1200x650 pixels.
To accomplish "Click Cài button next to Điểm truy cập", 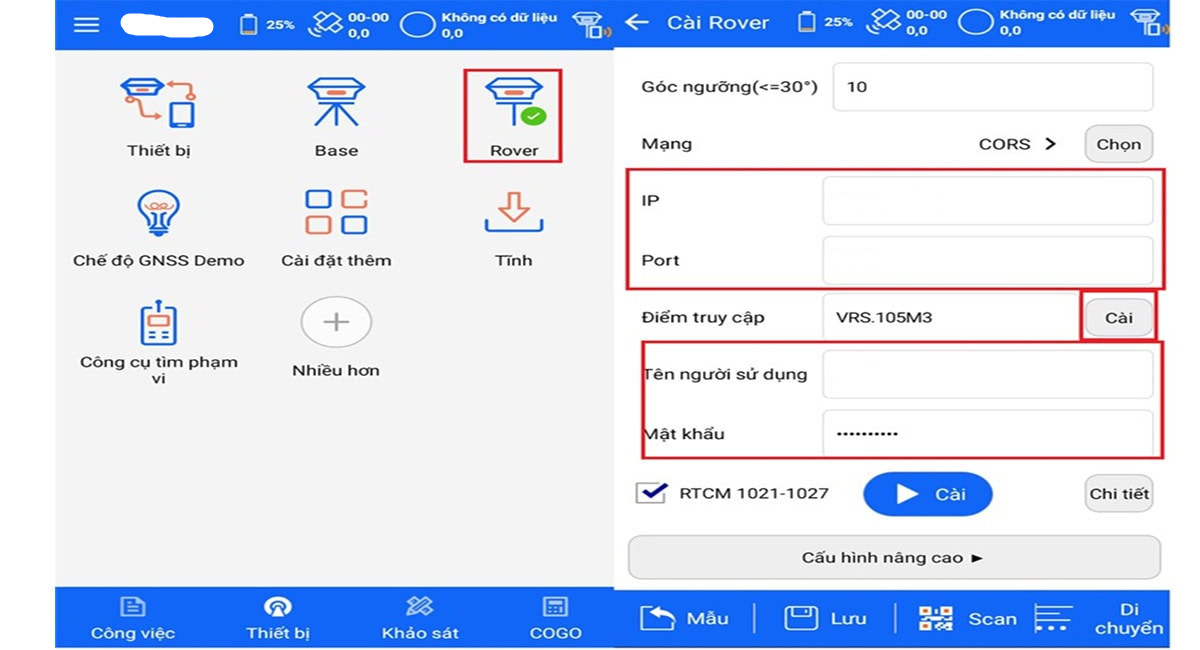I will coord(1119,318).
